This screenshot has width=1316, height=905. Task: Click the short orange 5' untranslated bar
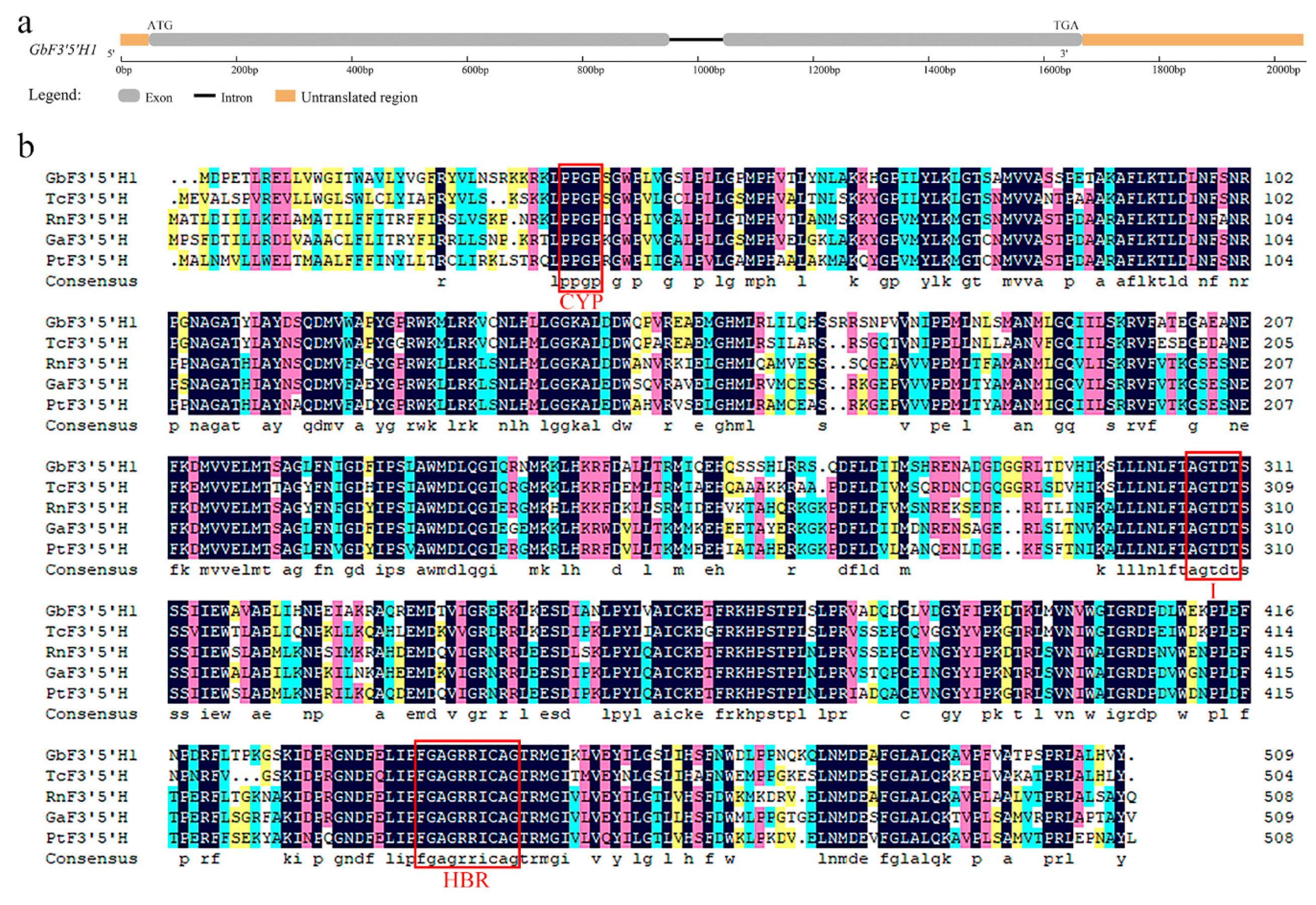[134, 40]
